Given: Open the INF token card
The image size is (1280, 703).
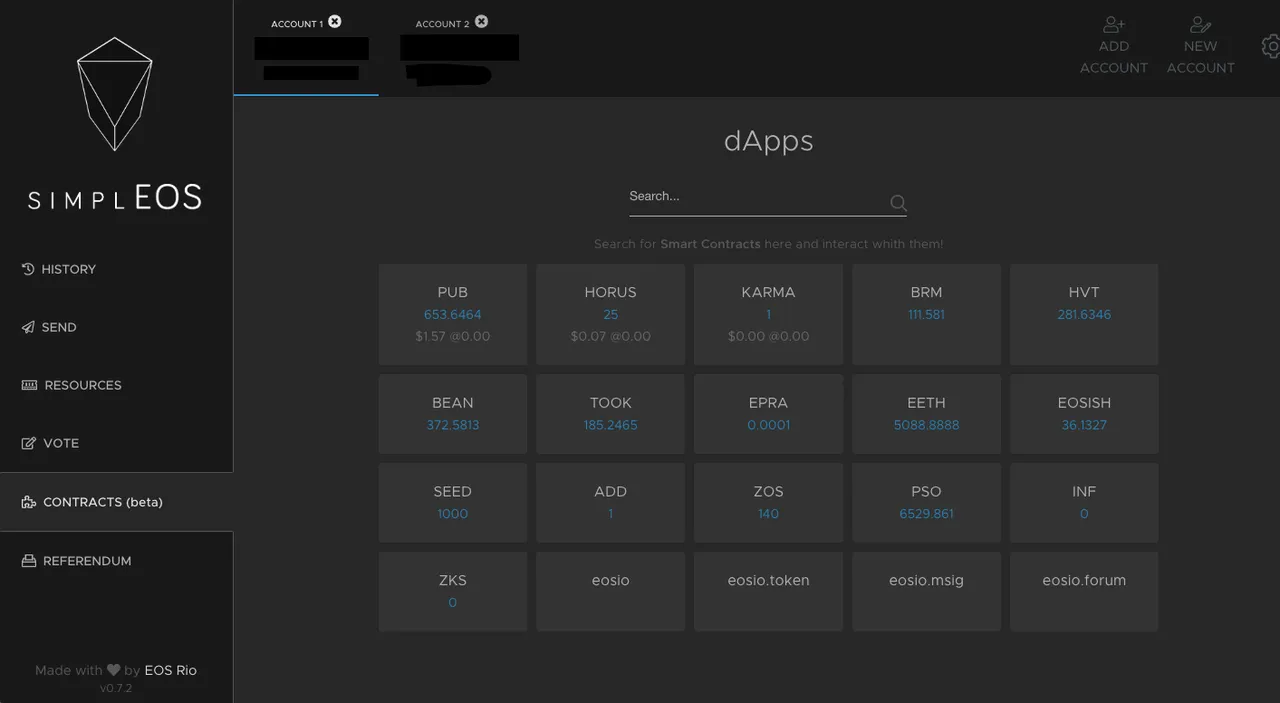Looking at the screenshot, I should (x=1084, y=503).
